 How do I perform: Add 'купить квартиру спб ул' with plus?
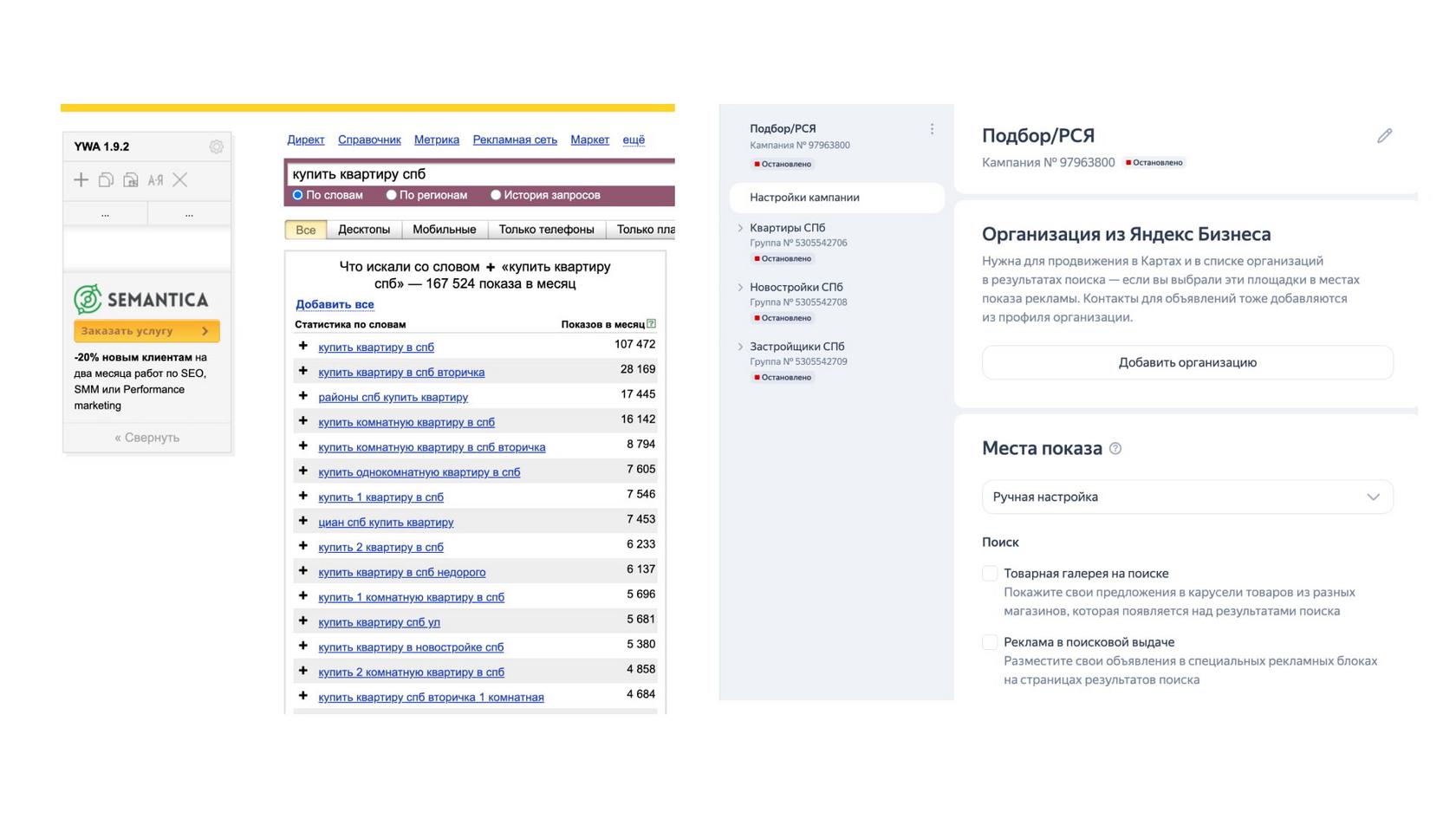click(x=303, y=621)
